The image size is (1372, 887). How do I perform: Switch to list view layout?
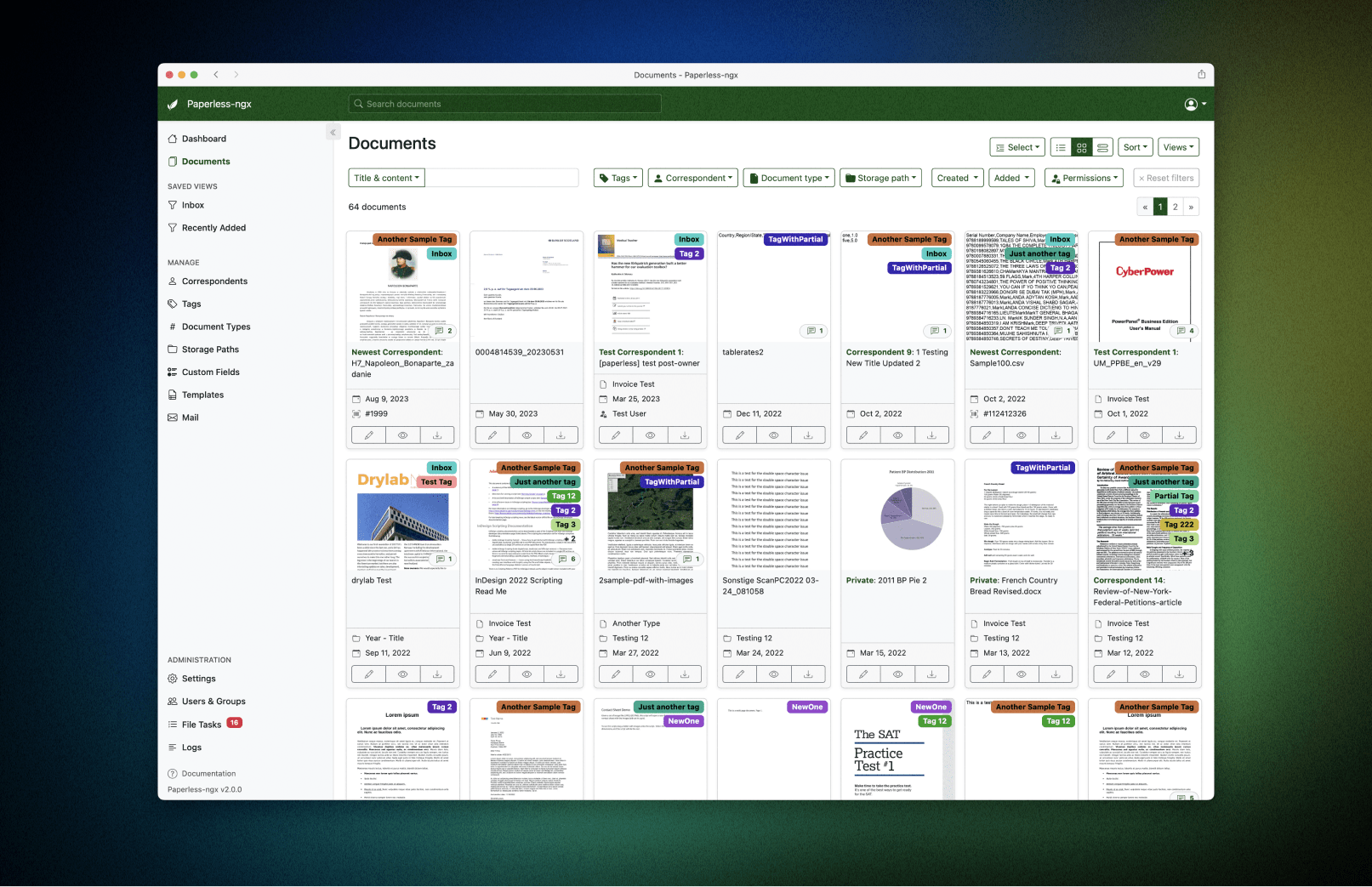(x=1061, y=147)
